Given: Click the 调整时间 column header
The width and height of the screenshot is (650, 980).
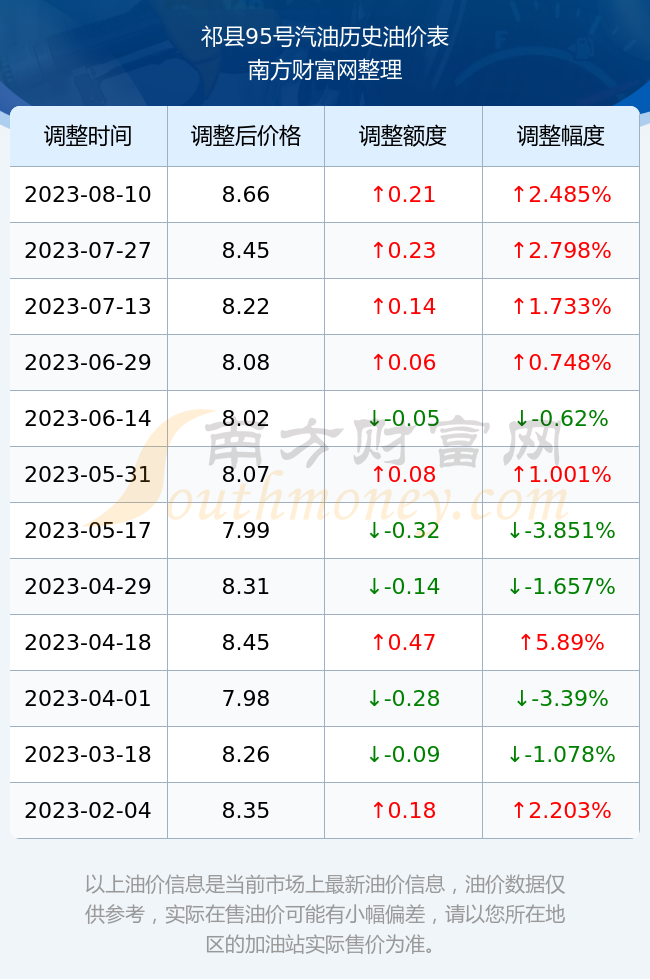Looking at the screenshot, I should click(88, 136).
